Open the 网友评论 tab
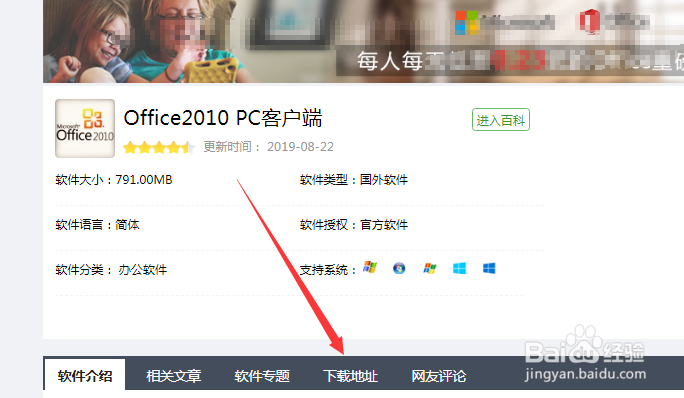The image size is (684, 398). tap(439, 376)
